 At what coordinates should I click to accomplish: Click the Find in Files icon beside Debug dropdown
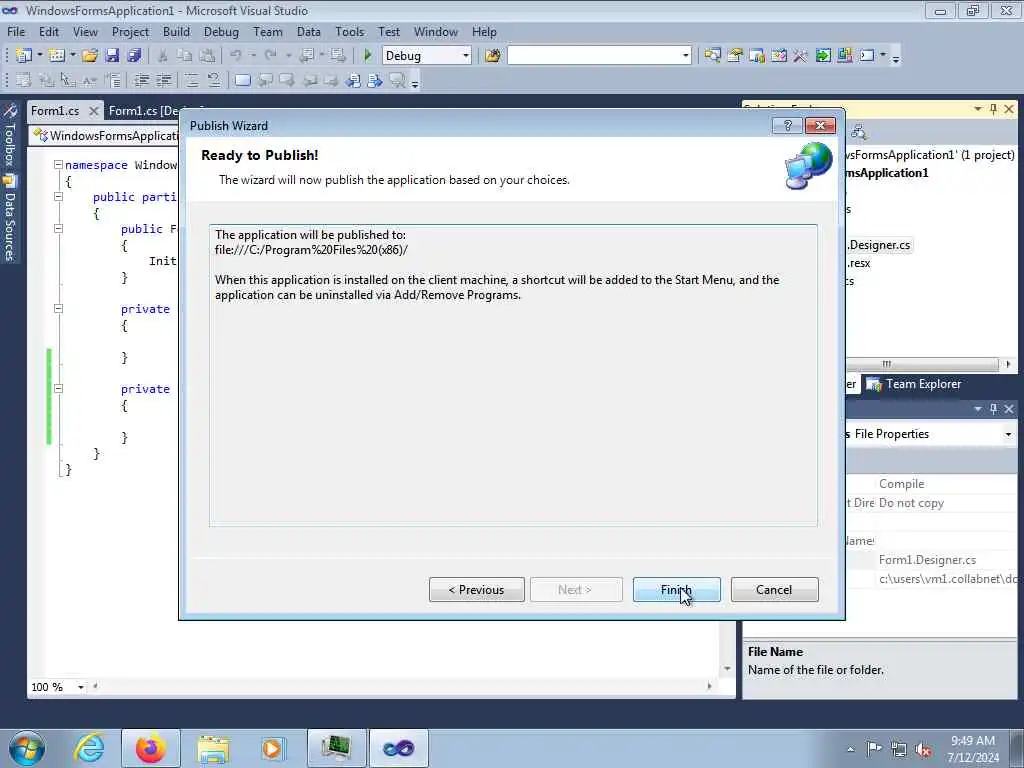click(493, 56)
